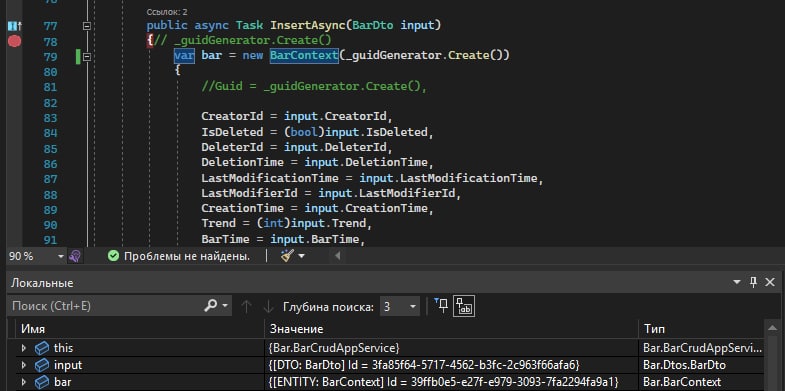Click the Bar.BarContext type cell
The width and height of the screenshot is (785, 391).
tap(701, 382)
